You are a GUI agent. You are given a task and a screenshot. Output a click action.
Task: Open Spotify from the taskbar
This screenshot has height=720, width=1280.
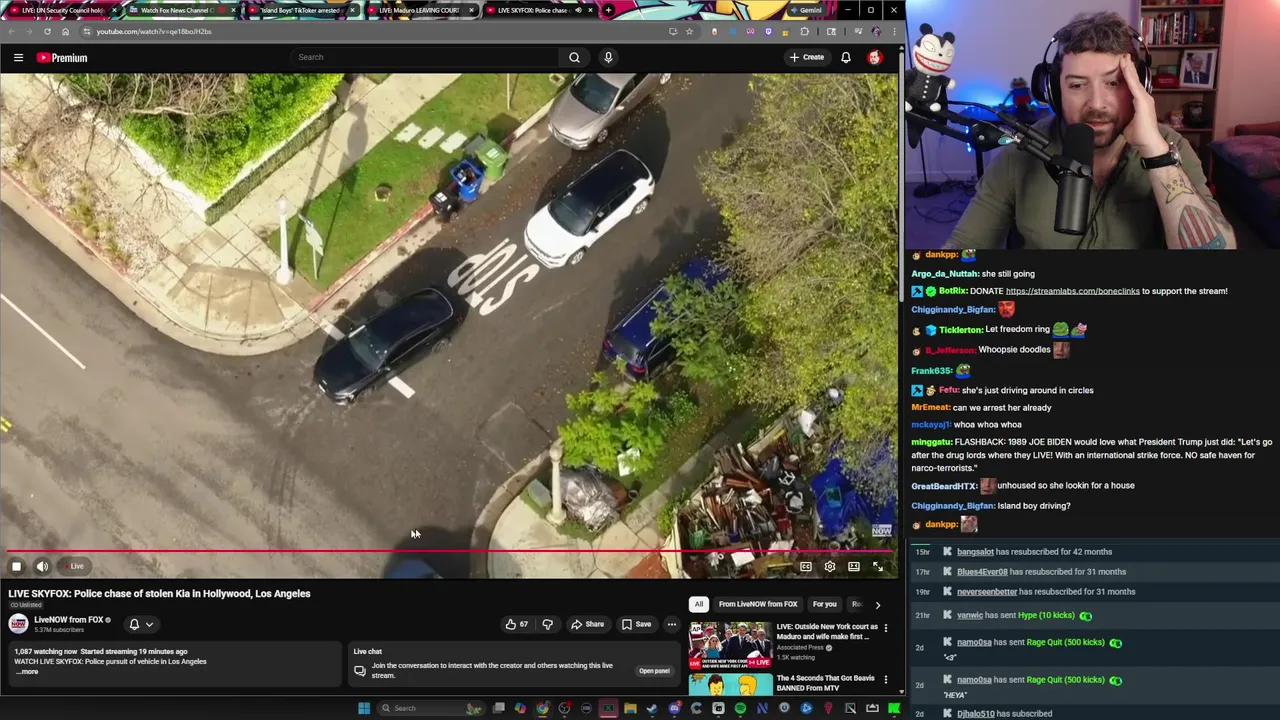click(740, 708)
